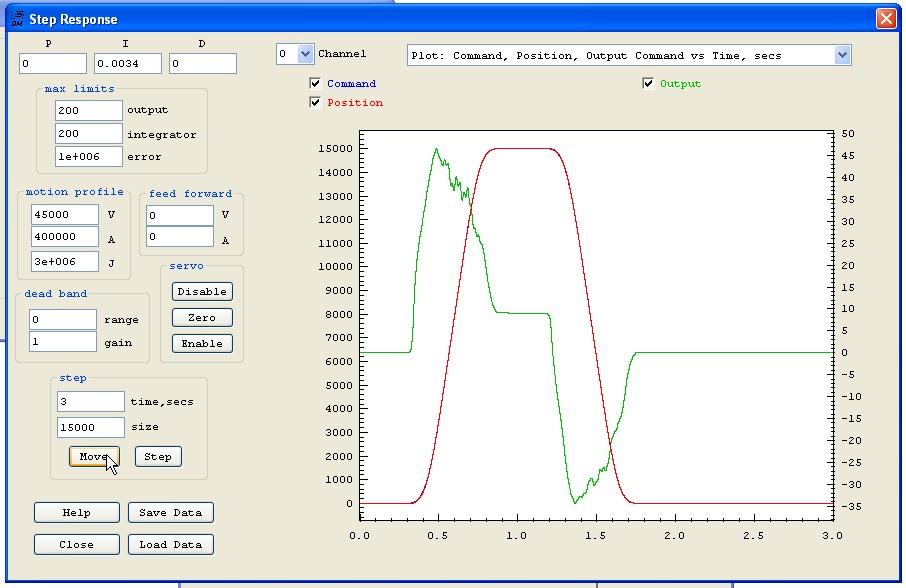Select the I gain field showing 0.0034
This screenshot has height=588, width=906.
(127, 64)
